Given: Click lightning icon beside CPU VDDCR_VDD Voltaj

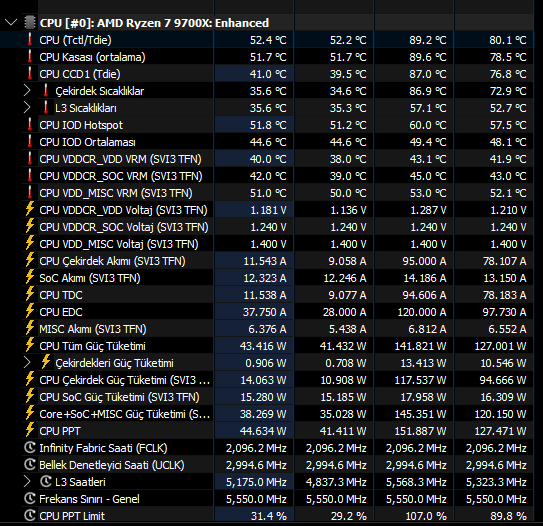Looking at the screenshot, I should [30, 209].
